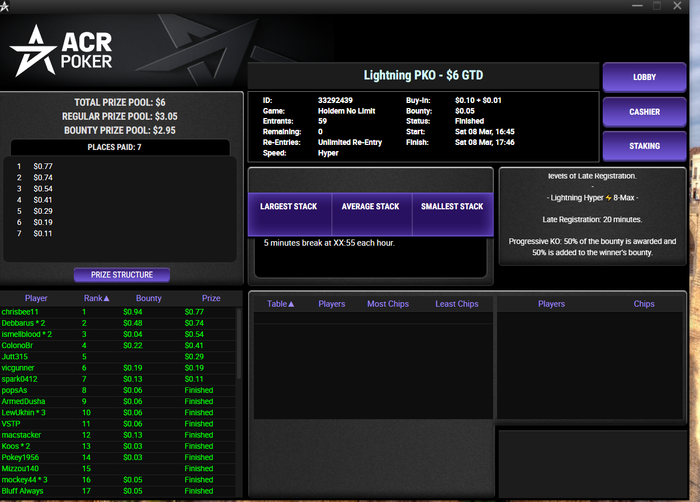The height and width of the screenshot is (502, 700).
Task: Select player macstacker row
Action: [x=118, y=435]
